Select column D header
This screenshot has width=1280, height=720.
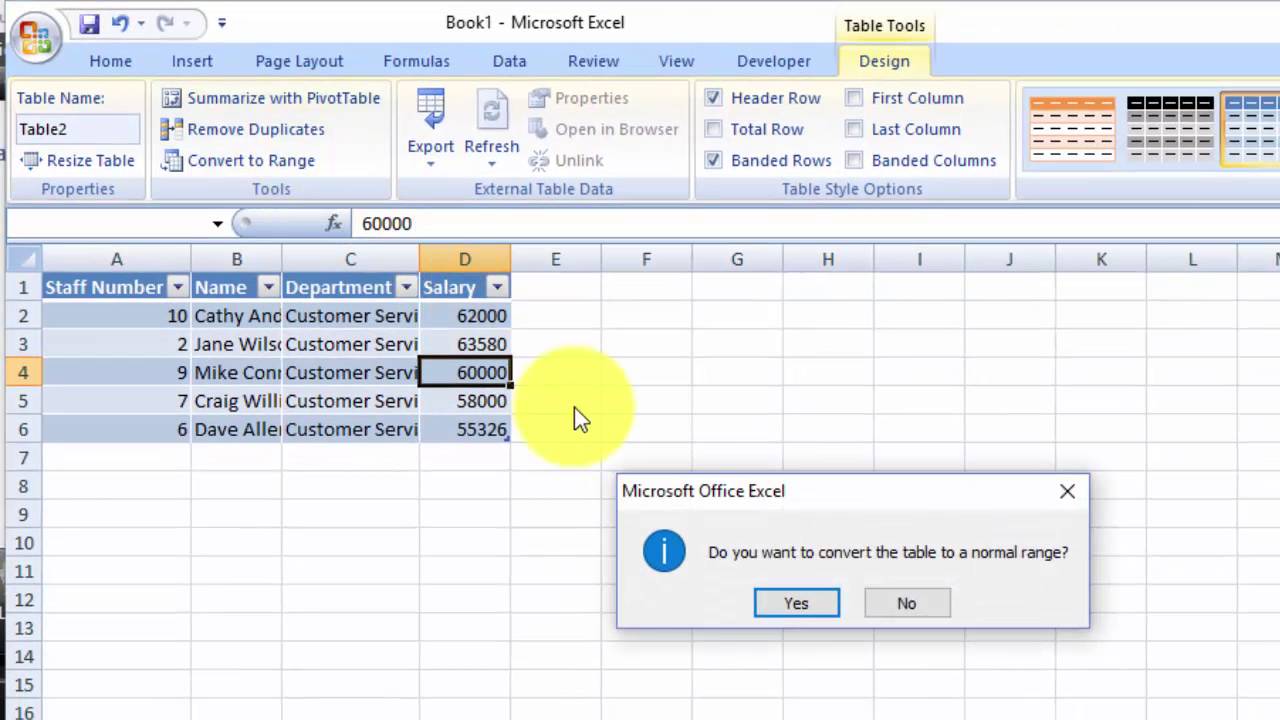(x=465, y=259)
